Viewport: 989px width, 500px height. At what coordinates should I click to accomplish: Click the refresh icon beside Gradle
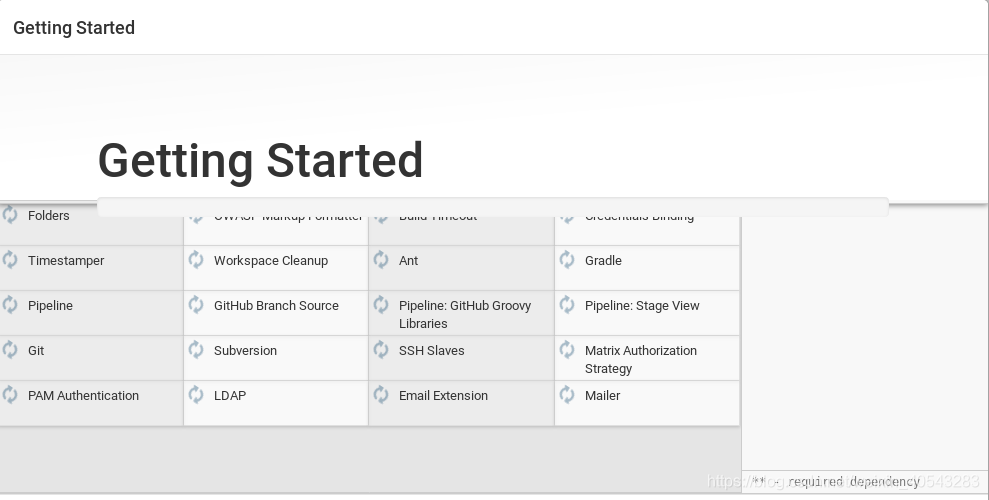[x=567, y=260]
